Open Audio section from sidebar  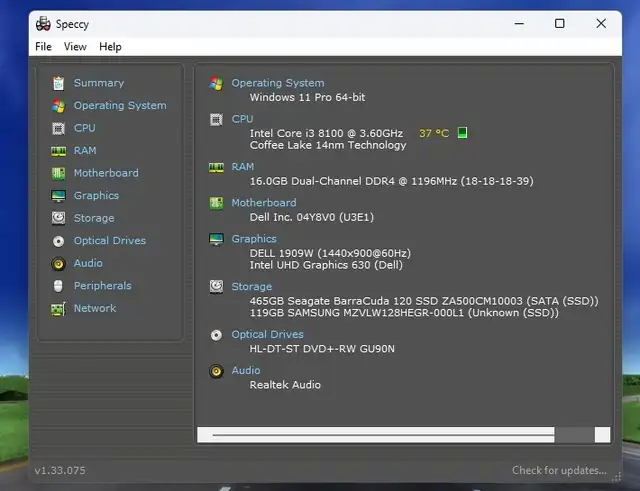tap(88, 263)
